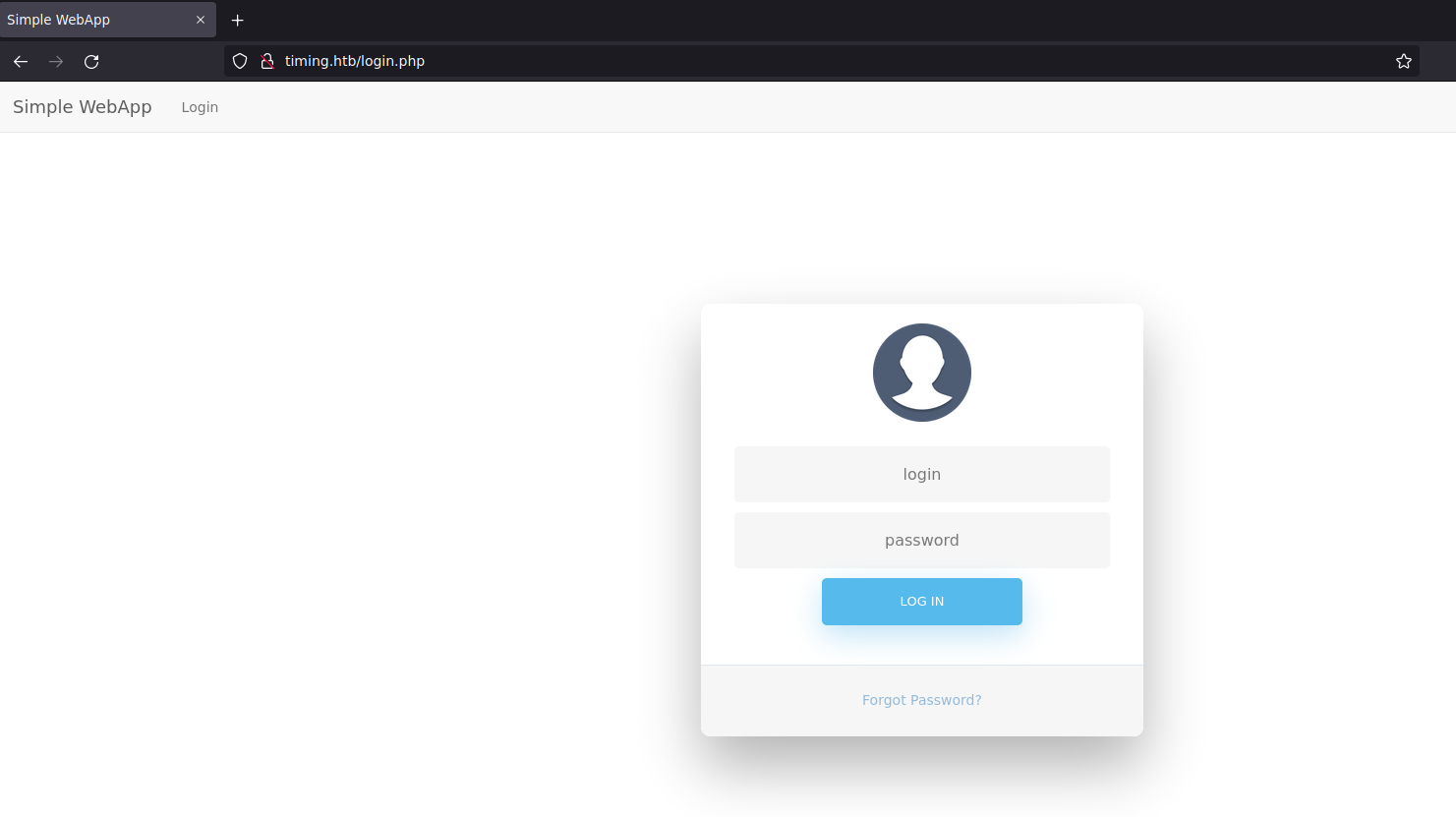This screenshot has height=817, width=1456.
Task: Close the Simple WebApp tab
Action: (201, 20)
